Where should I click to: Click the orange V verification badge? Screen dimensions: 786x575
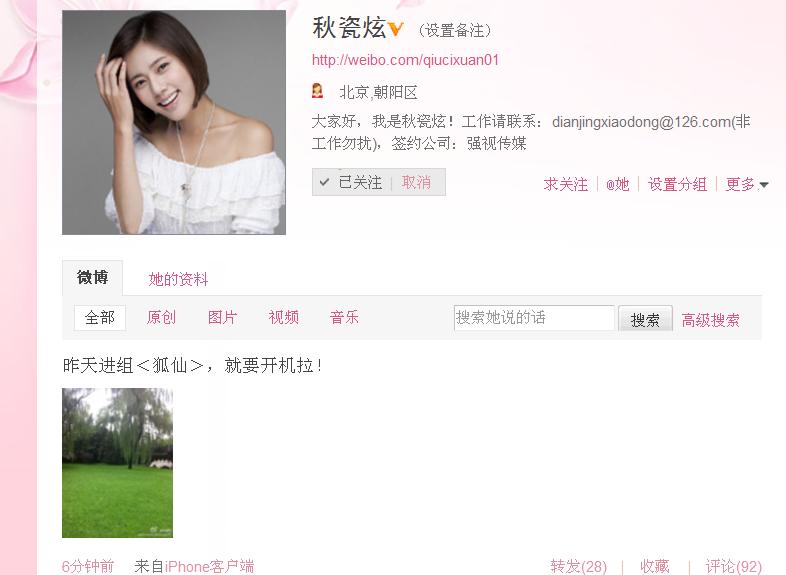pyautogui.click(x=396, y=29)
